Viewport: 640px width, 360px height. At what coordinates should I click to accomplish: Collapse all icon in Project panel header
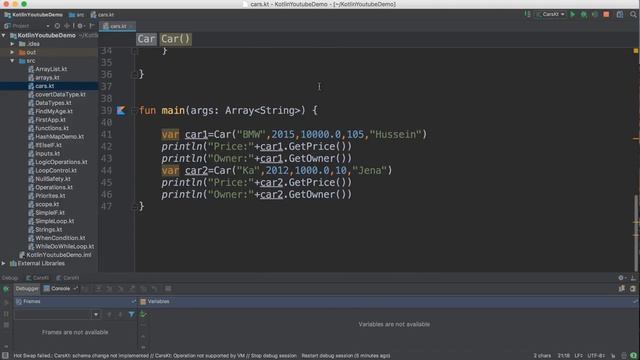[x=67, y=26]
